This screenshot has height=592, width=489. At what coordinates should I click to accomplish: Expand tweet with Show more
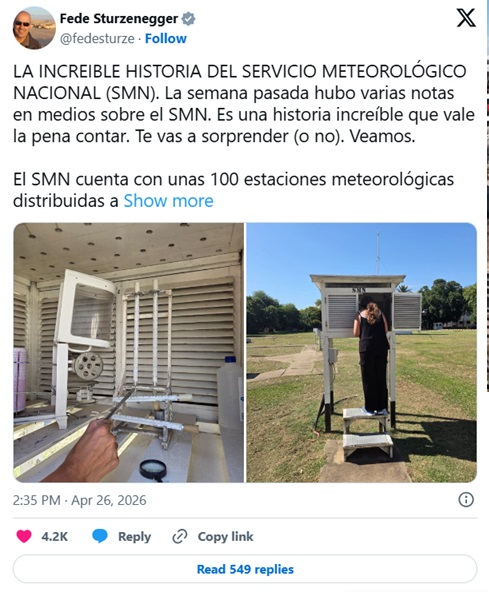[x=168, y=201]
